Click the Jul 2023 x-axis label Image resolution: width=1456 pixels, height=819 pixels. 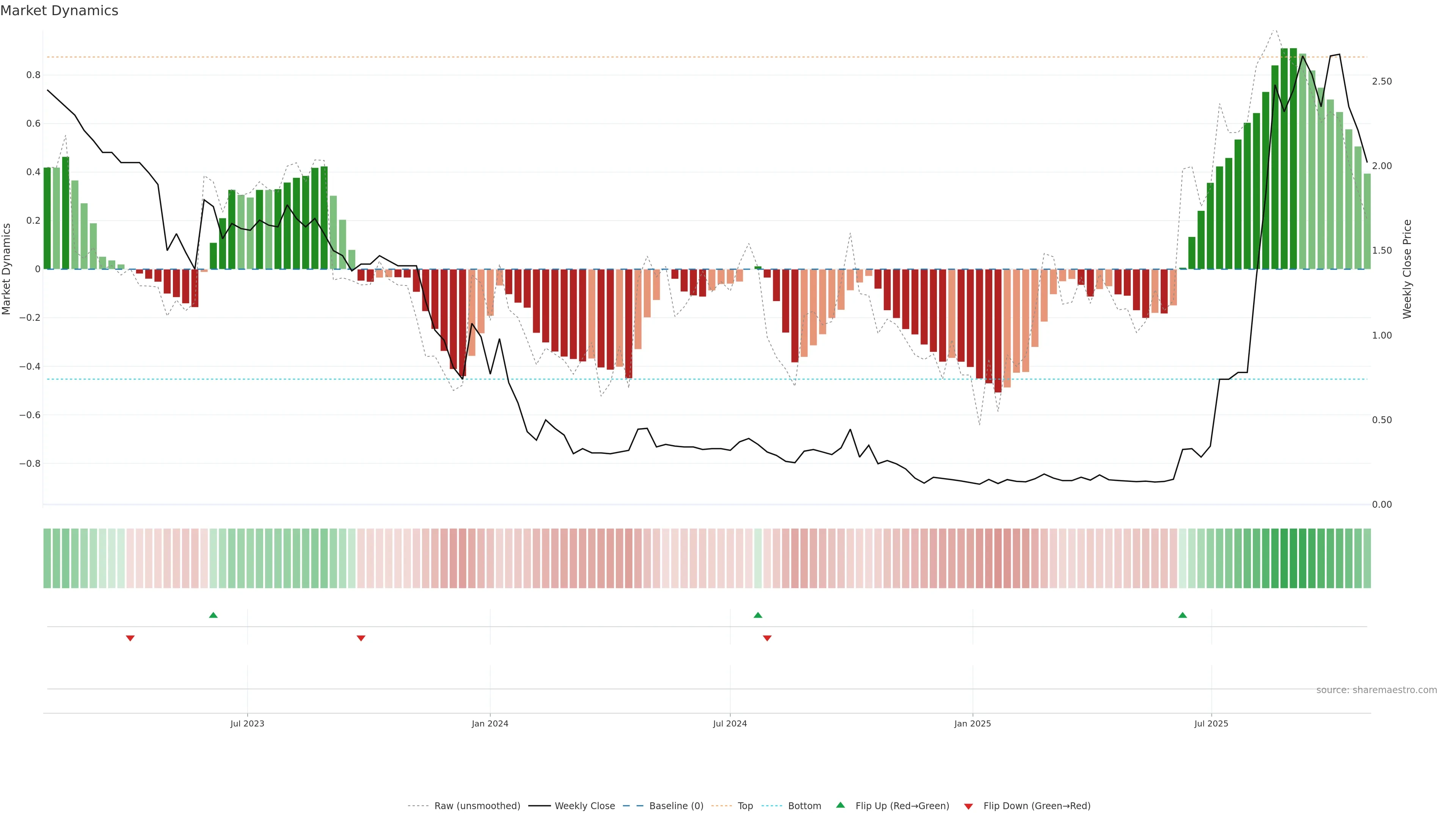click(x=247, y=723)
